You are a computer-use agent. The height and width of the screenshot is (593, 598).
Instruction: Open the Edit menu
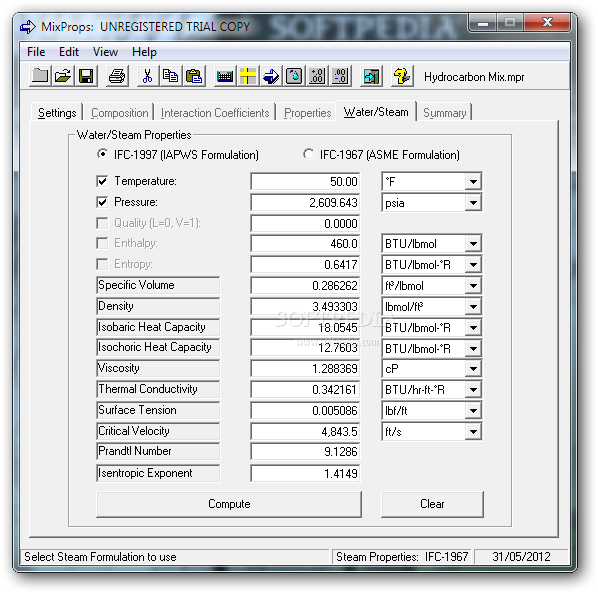click(69, 52)
